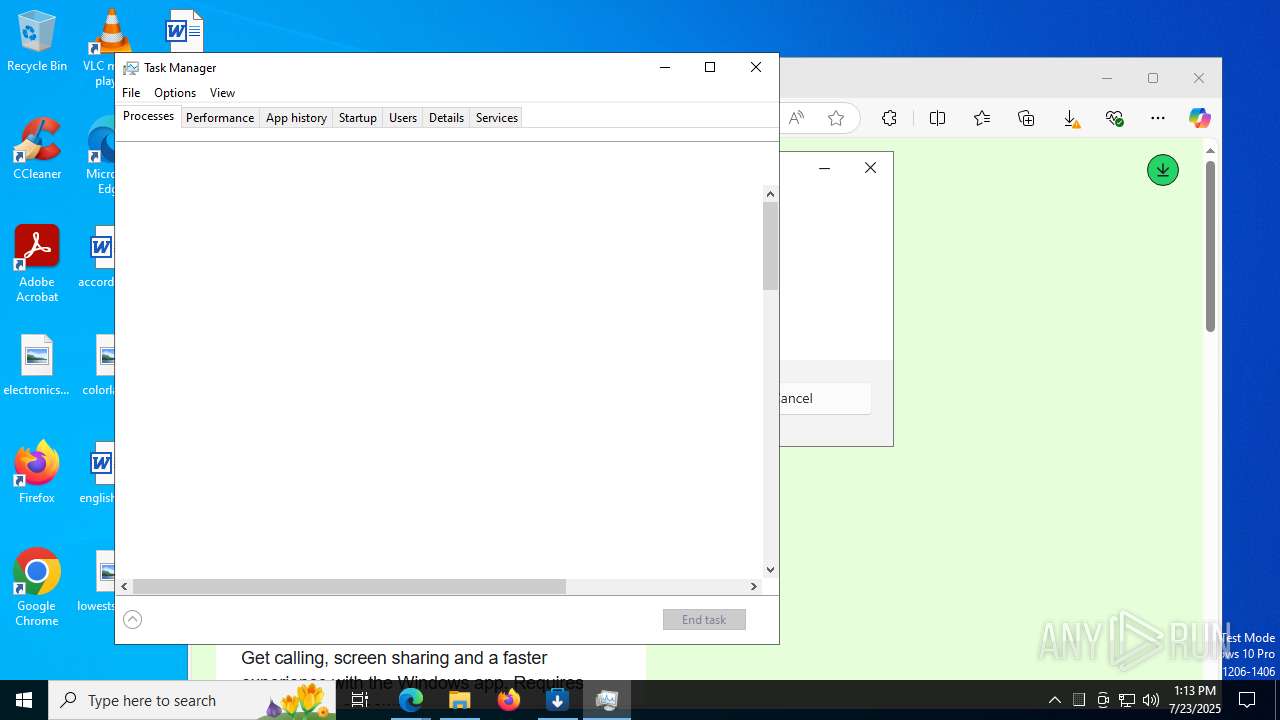Click the taskbar search box

192,700
